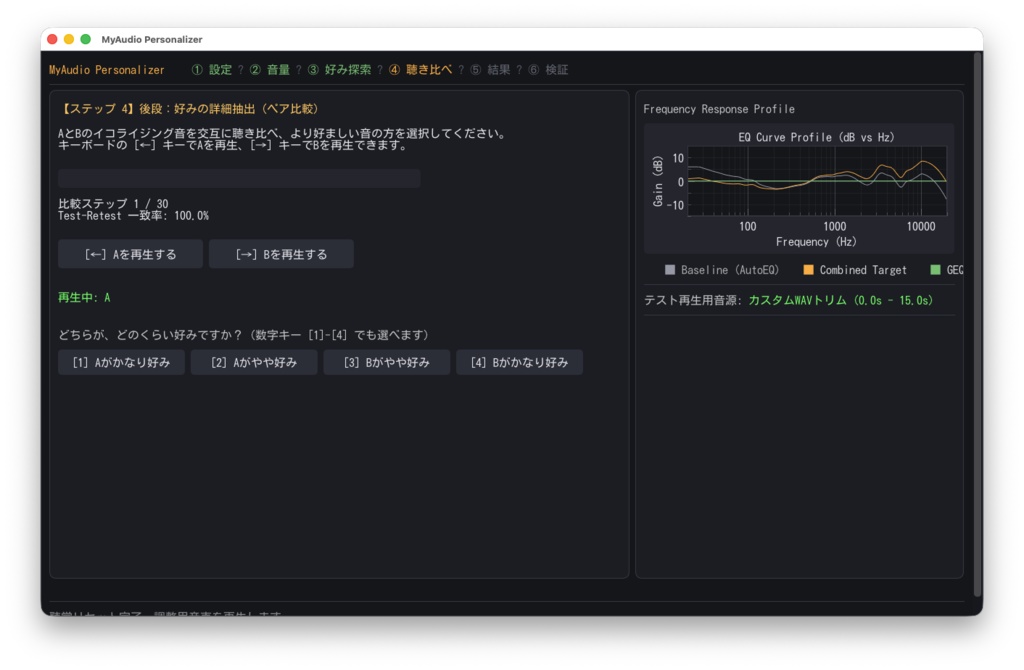Image resolution: width=1024 pixels, height=670 pixels.
Task: Click the 再生中: A status text
Action: 84,298
